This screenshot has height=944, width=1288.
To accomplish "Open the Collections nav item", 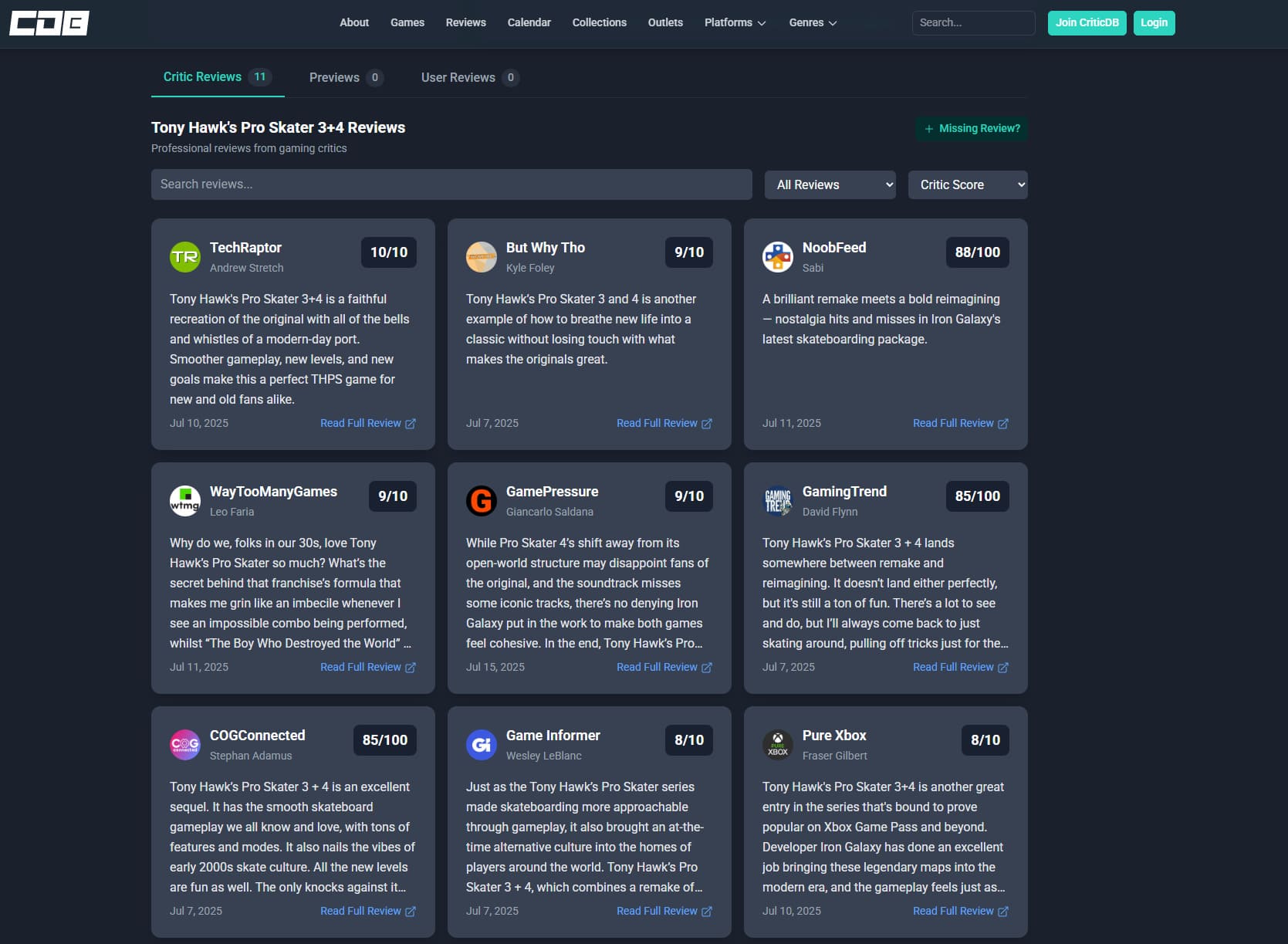I will tap(600, 22).
